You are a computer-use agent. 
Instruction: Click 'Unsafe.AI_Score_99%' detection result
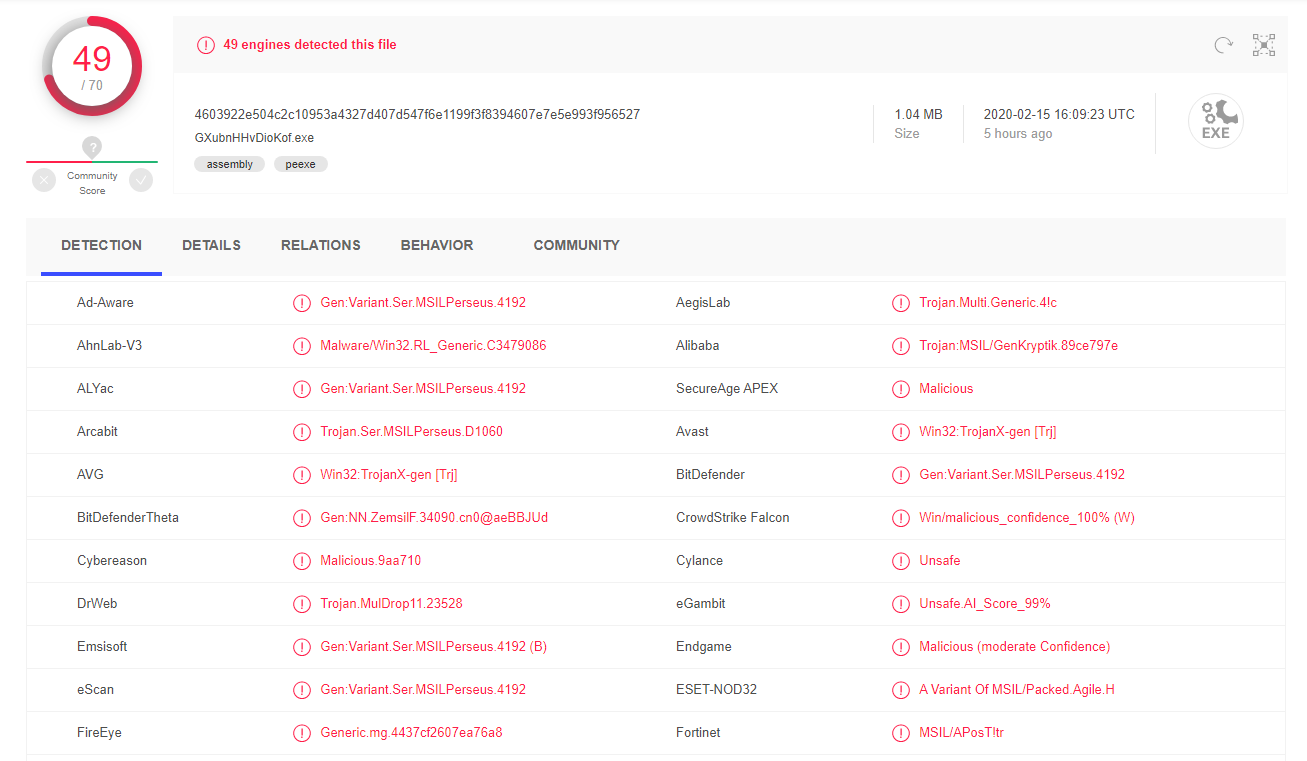point(985,604)
